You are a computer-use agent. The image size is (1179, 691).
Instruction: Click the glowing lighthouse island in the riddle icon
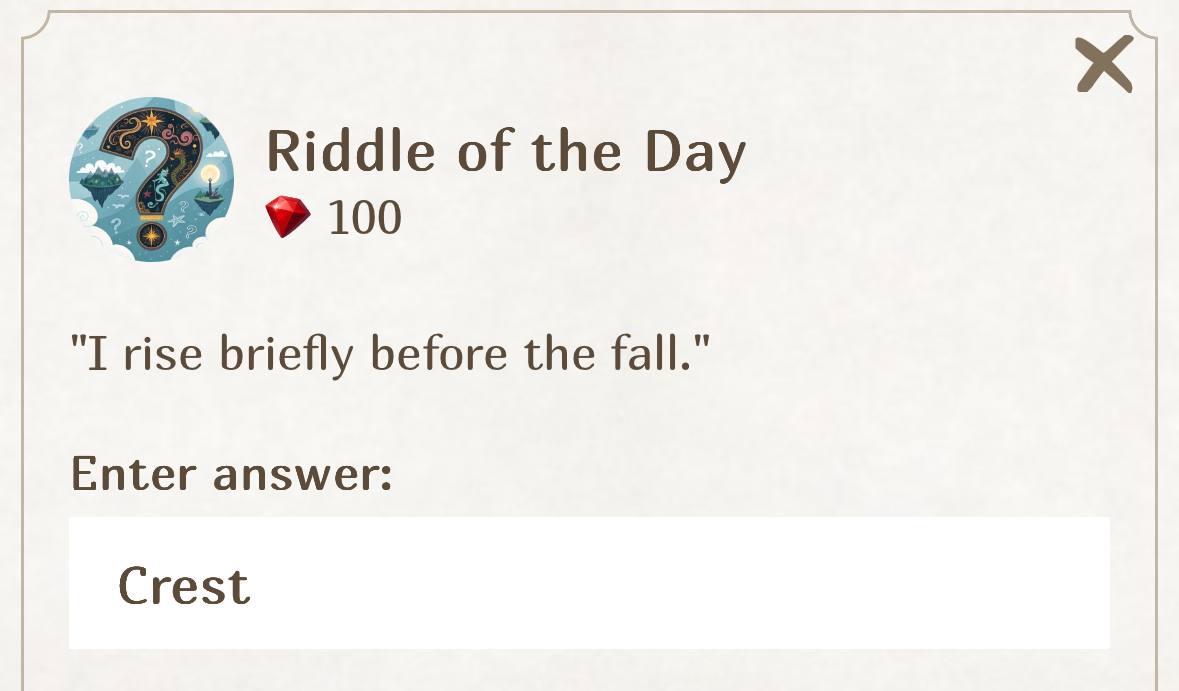[209, 192]
